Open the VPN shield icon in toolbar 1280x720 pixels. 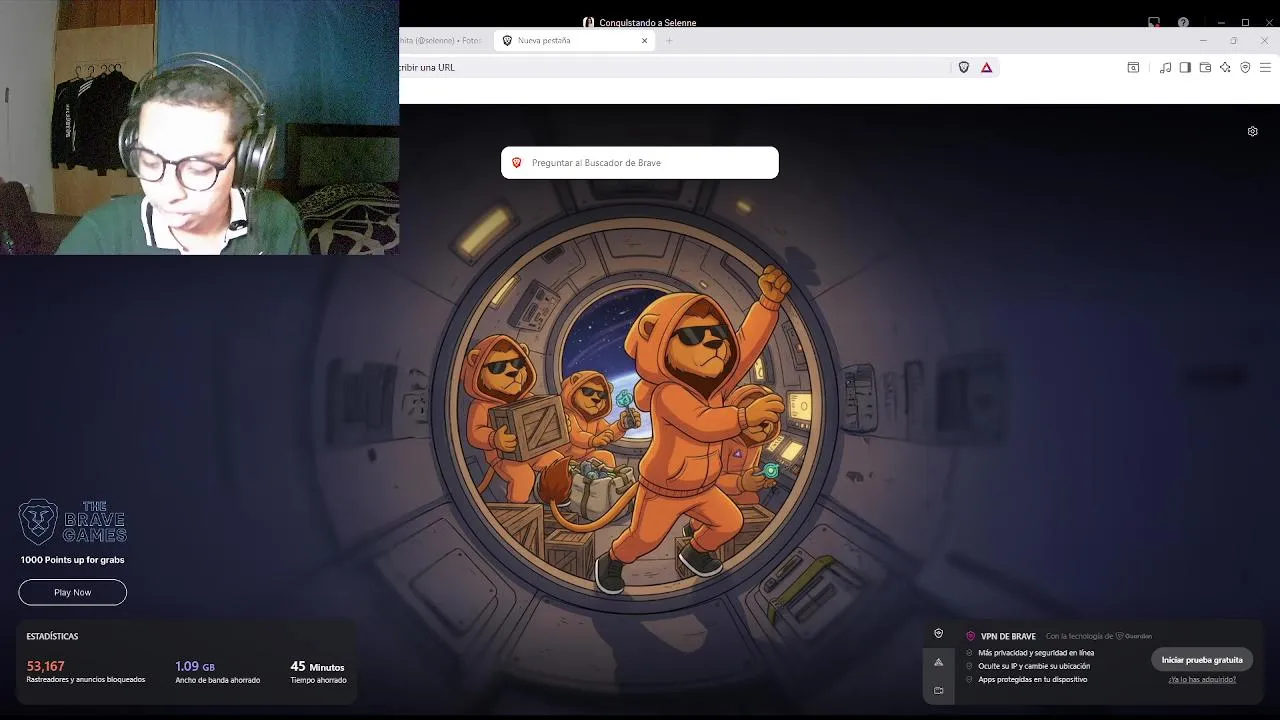[1245, 67]
